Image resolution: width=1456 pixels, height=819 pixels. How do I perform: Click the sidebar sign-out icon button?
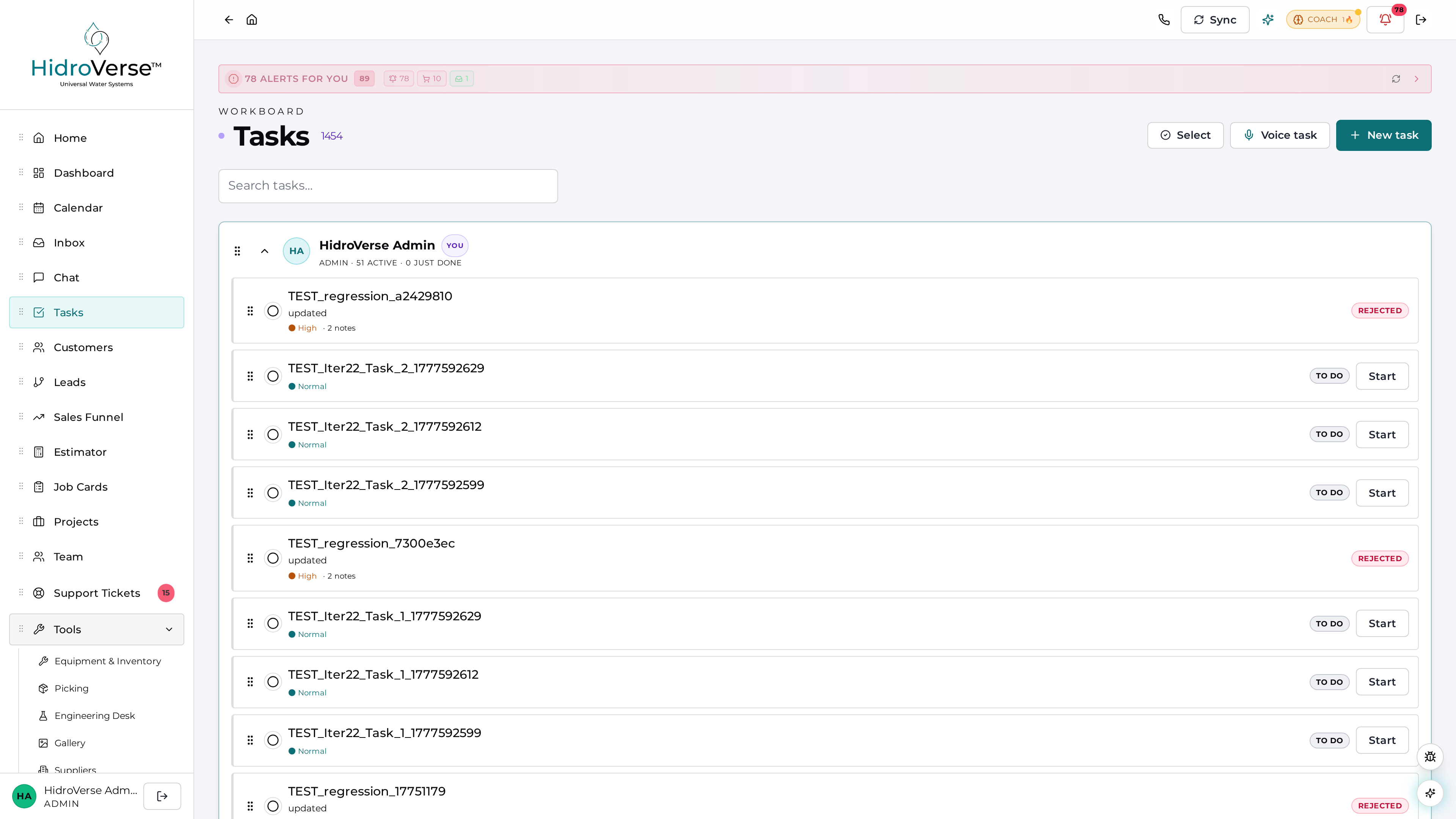coord(162,796)
